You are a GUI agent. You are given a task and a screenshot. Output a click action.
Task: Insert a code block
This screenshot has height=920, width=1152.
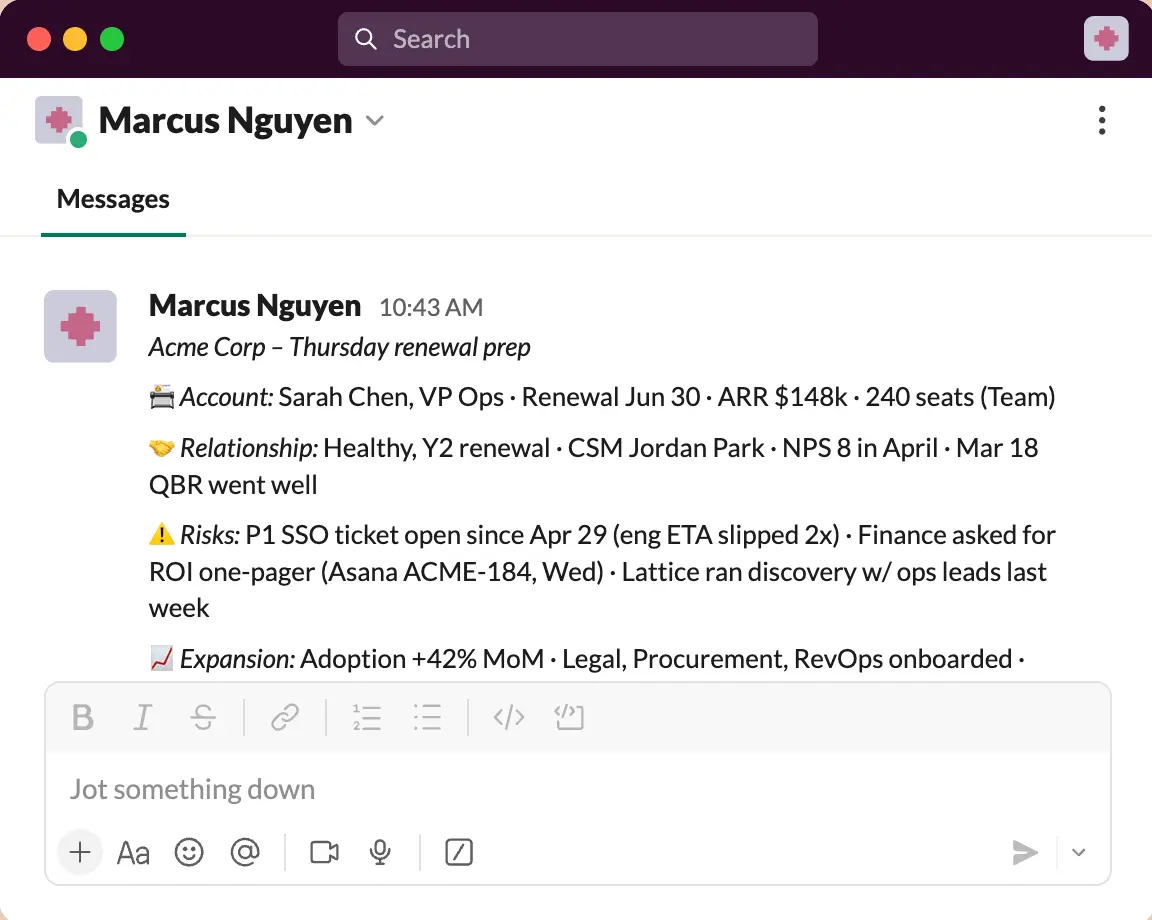(x=569, y=717)
